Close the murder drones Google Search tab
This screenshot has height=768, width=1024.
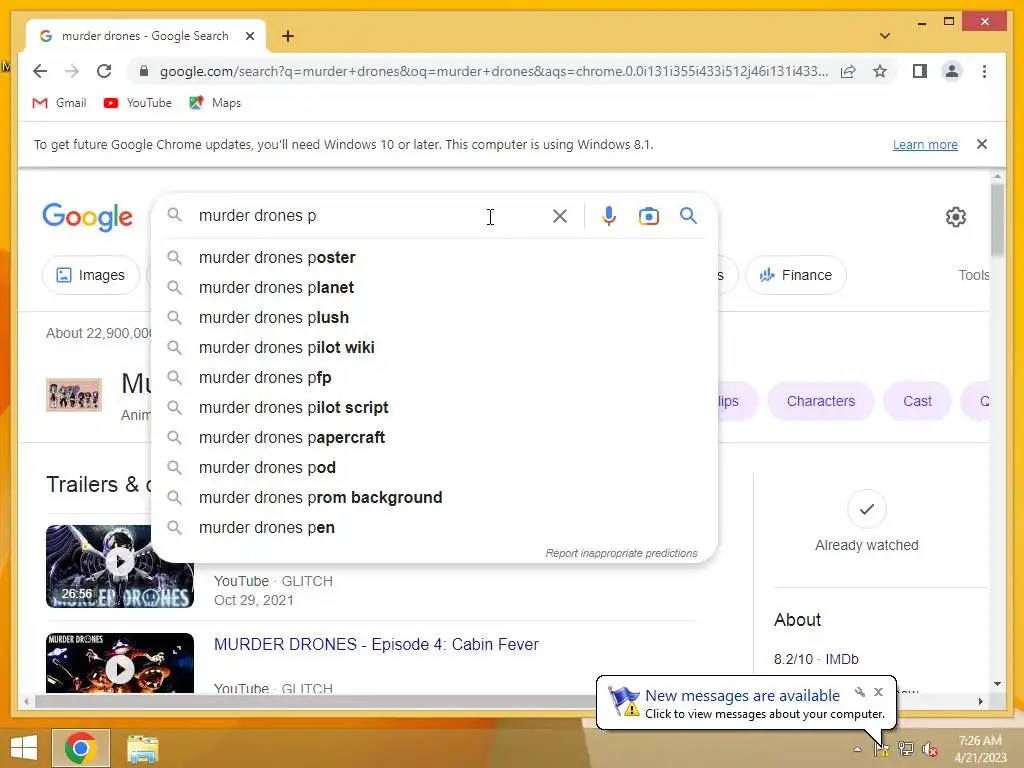coord(249,36)
